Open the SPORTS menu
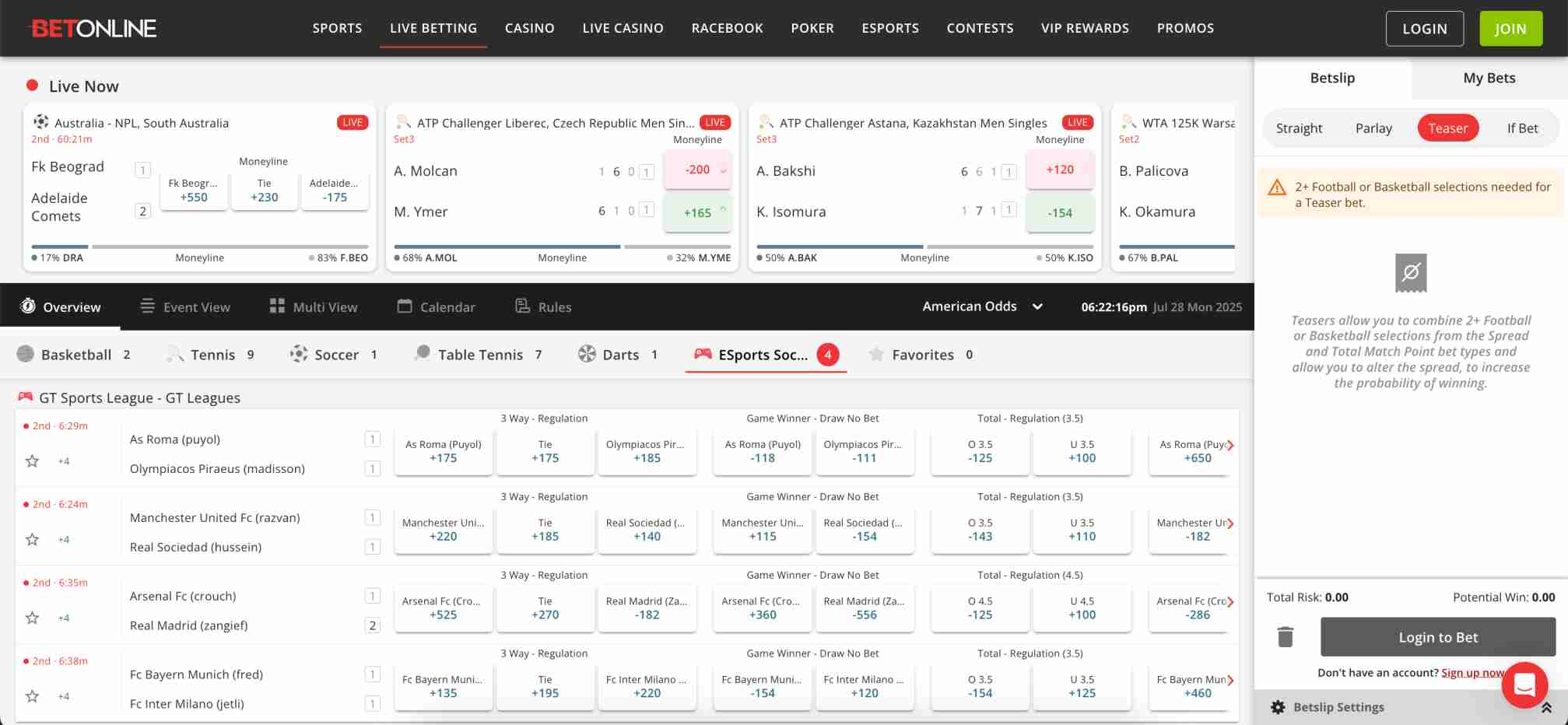Image resolution: width=1568 pixels, height=725 pixels. click(337, 28)
